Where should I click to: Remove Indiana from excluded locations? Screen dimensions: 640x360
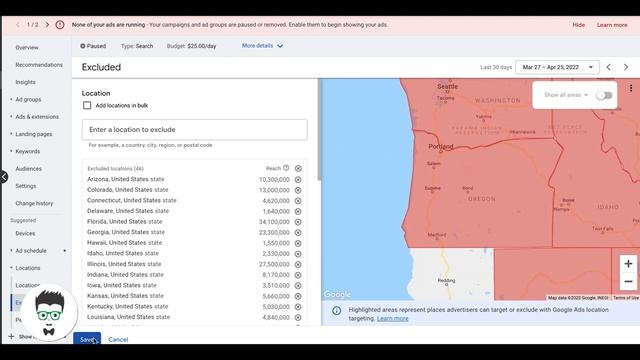(x=298, y=275)
